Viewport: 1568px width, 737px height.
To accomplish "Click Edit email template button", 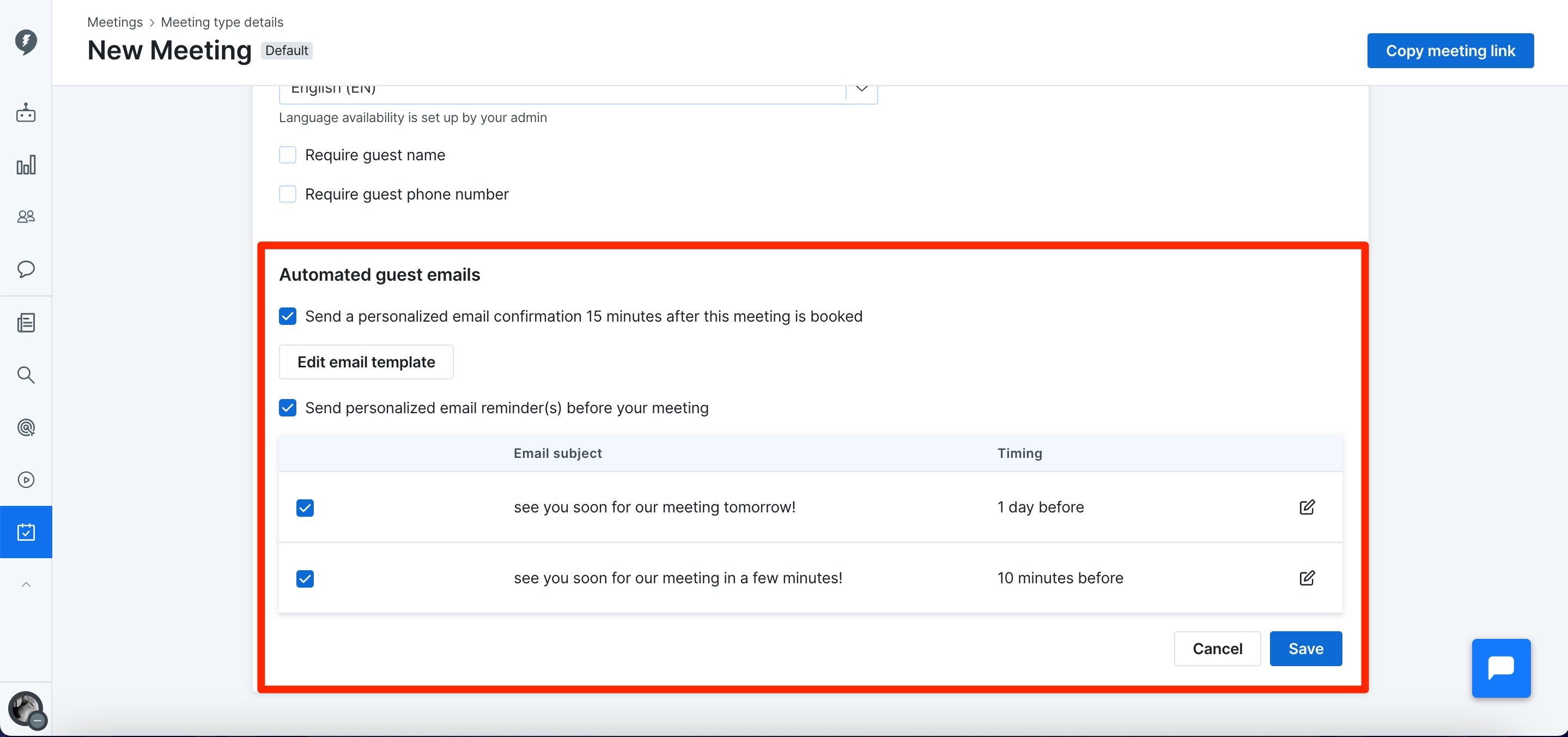I will 366,362.
